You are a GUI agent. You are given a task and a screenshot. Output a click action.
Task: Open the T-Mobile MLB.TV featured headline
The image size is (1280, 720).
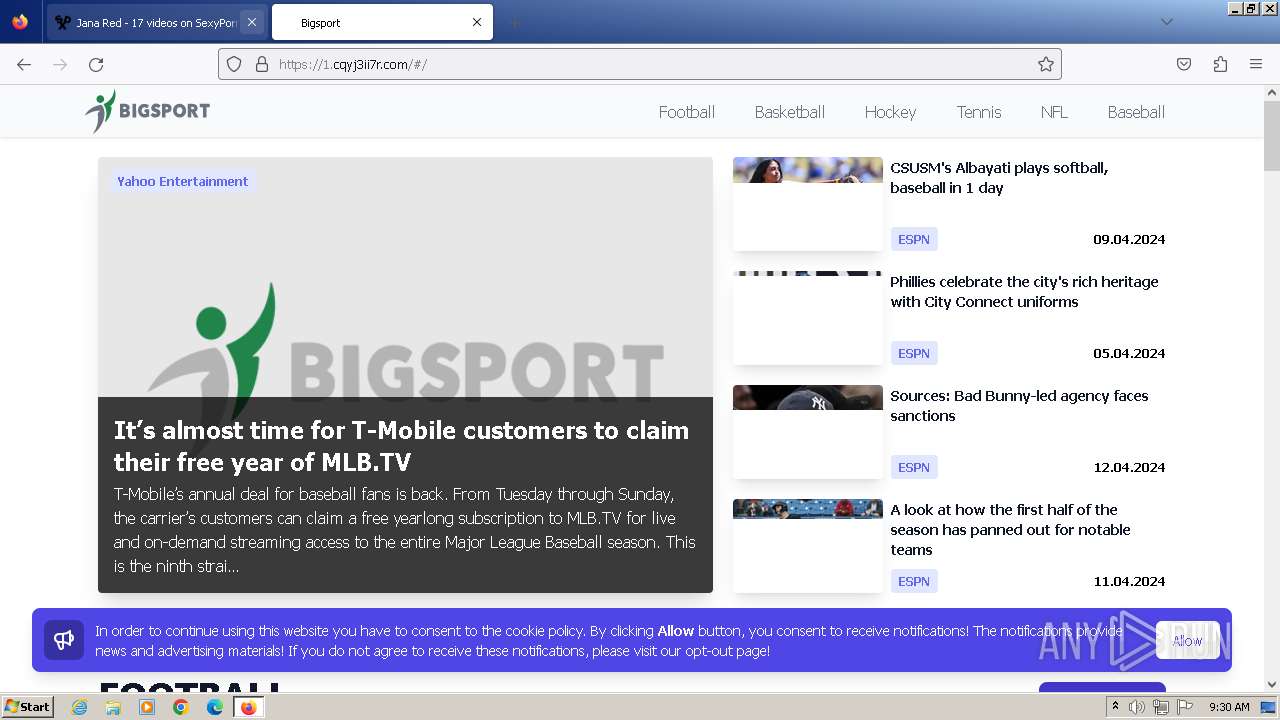point(401,446)
